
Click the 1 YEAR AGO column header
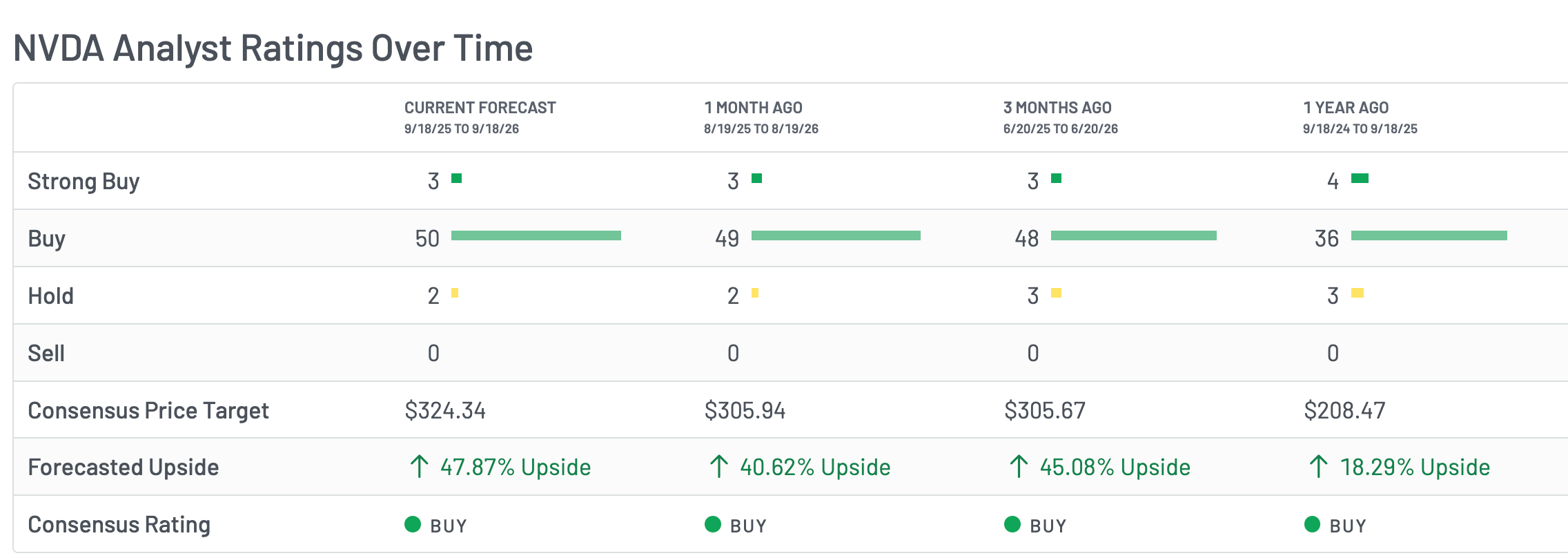coord(1346,108)
